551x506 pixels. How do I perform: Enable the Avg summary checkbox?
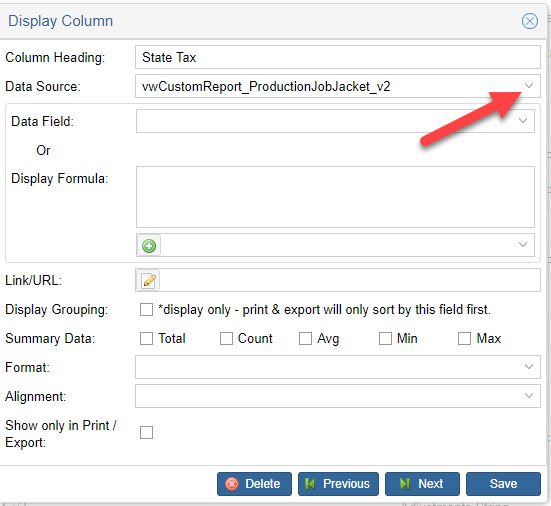305,339
